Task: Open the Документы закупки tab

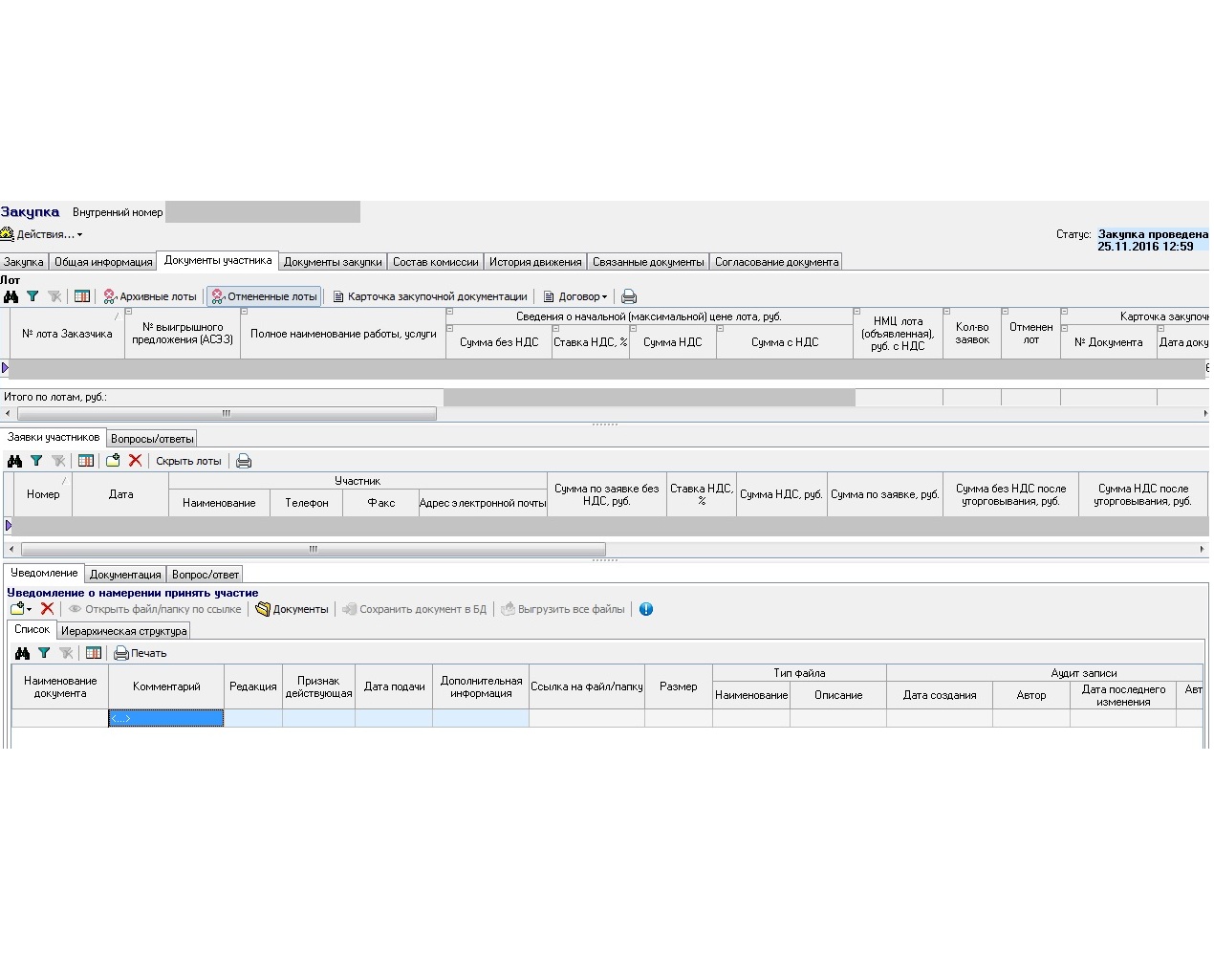Action: [x=333, y=262]
